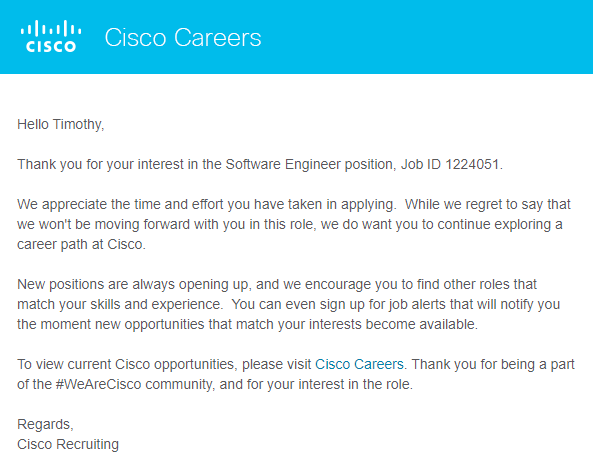Click the 'Cisco Recruiting' signature line

click(x=68, y=444)
